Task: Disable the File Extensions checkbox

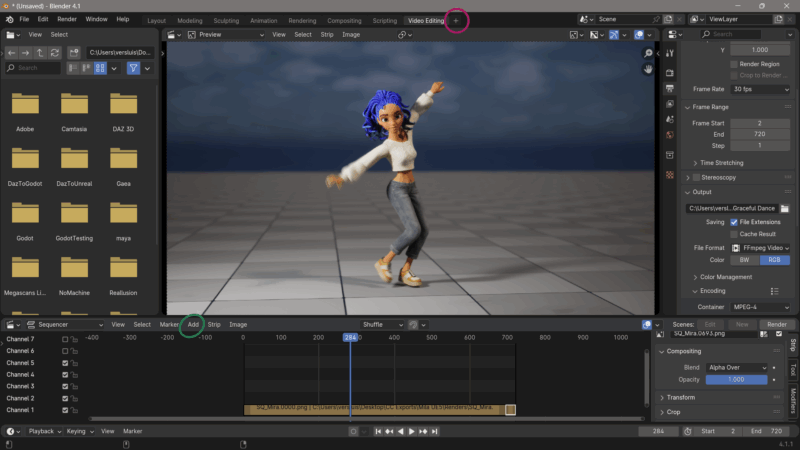Action: pos(734,222)
